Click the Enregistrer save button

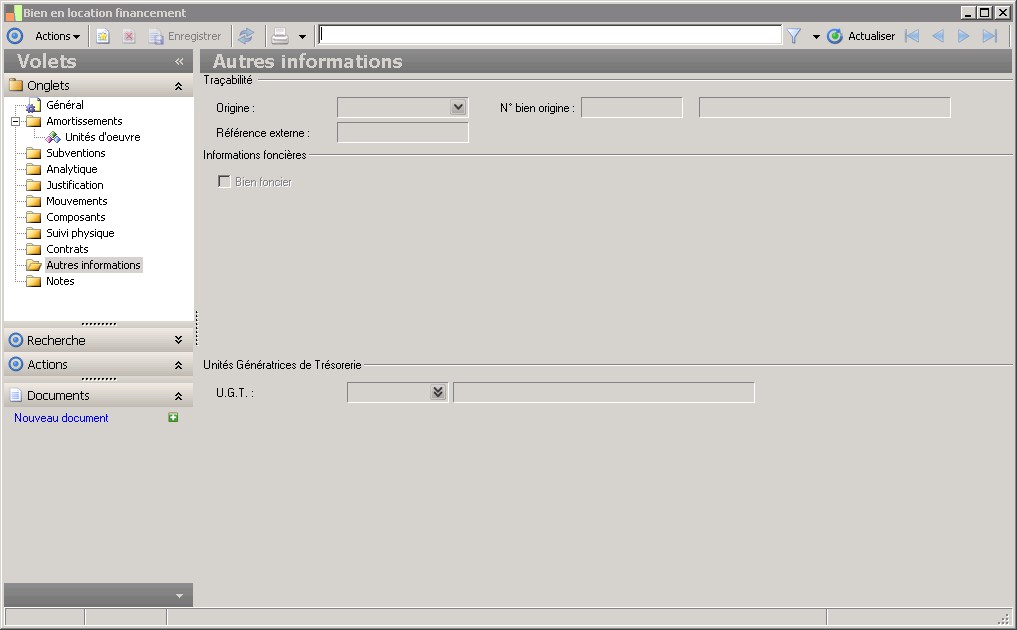pos(185,36)
